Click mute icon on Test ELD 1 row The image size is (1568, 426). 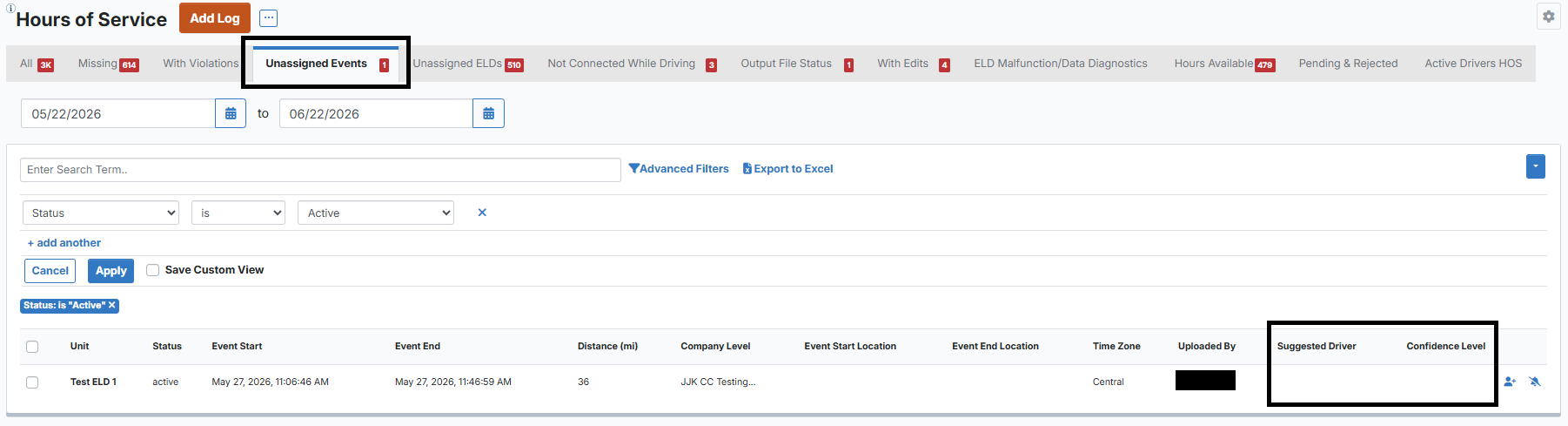tap(1535, 382)
